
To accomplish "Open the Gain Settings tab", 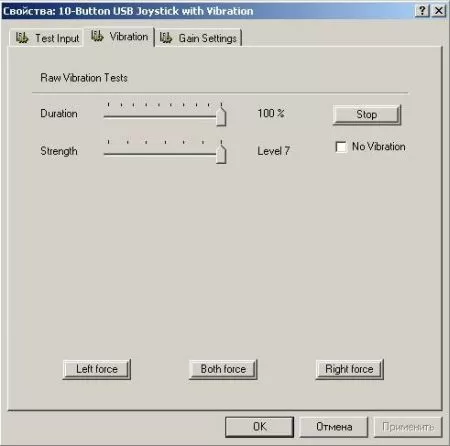I will [x=198, y=38].
